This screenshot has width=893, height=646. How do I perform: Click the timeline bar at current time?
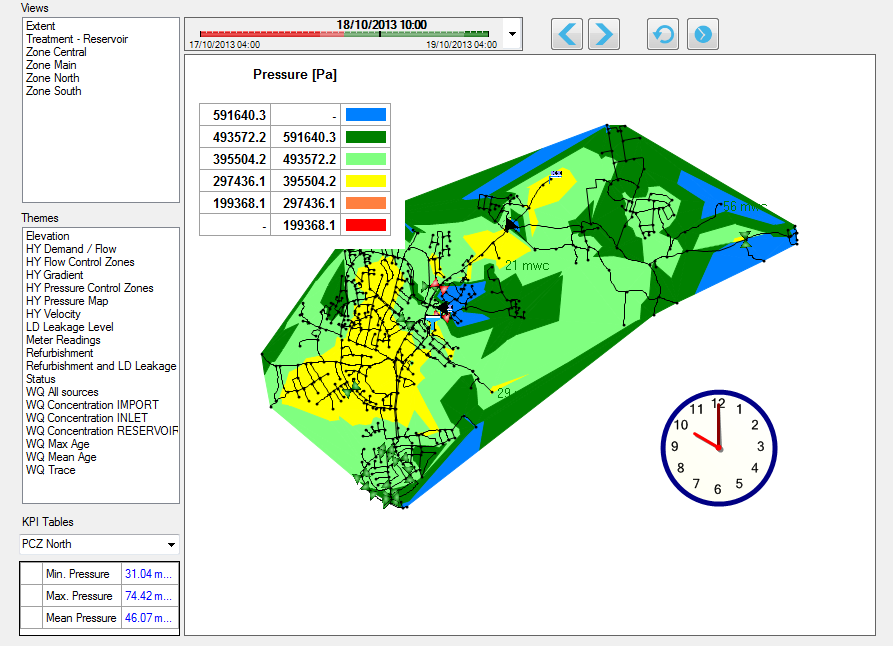[x=379, y=34]
